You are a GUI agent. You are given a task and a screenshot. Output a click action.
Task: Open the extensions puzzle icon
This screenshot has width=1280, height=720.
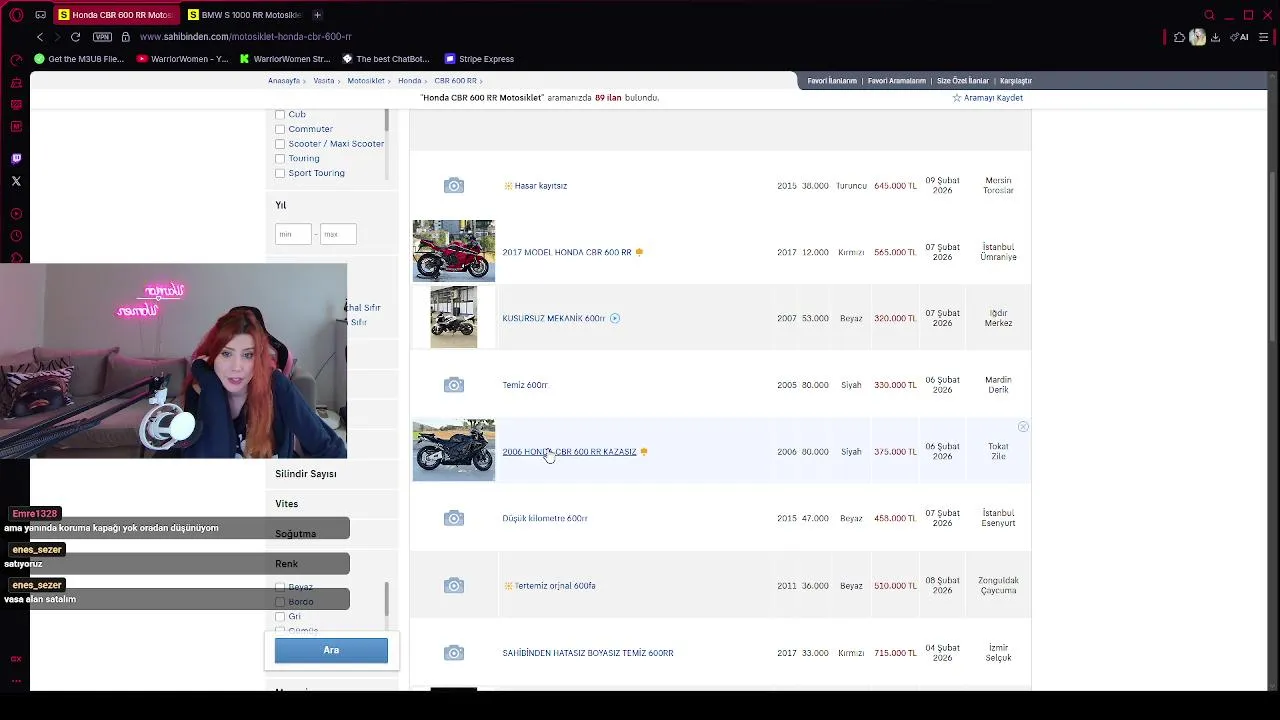(1180, 37)
